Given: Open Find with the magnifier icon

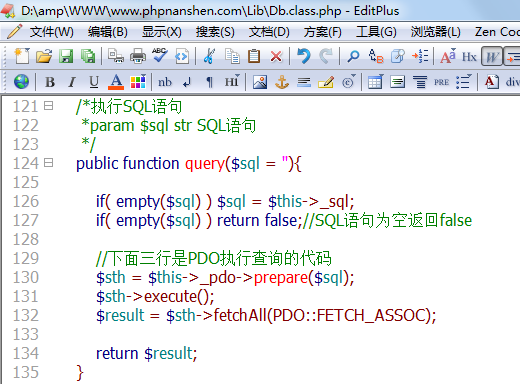Looking at the screenshot, I should click(353, 56).
